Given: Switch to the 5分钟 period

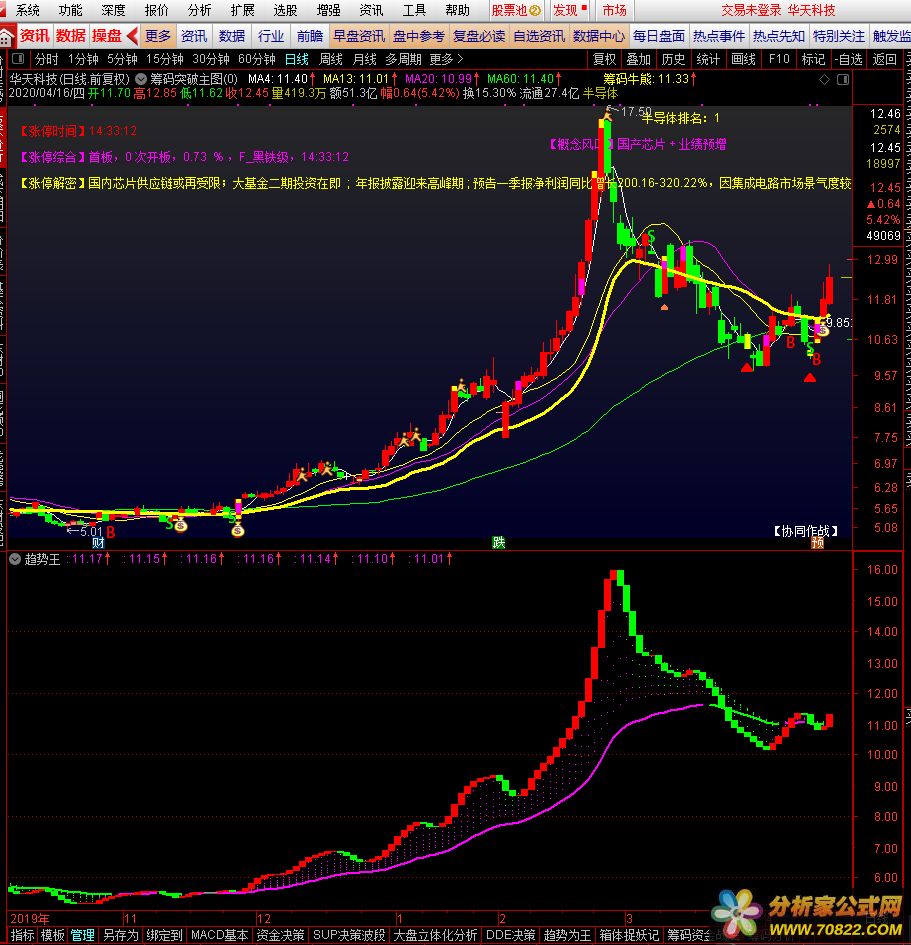Looking at the screenshot, I should click(x=122, y=59).
